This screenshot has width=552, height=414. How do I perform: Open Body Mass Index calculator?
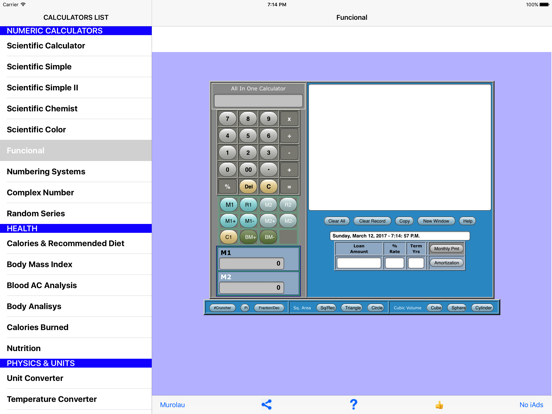(x=76, y=264)
